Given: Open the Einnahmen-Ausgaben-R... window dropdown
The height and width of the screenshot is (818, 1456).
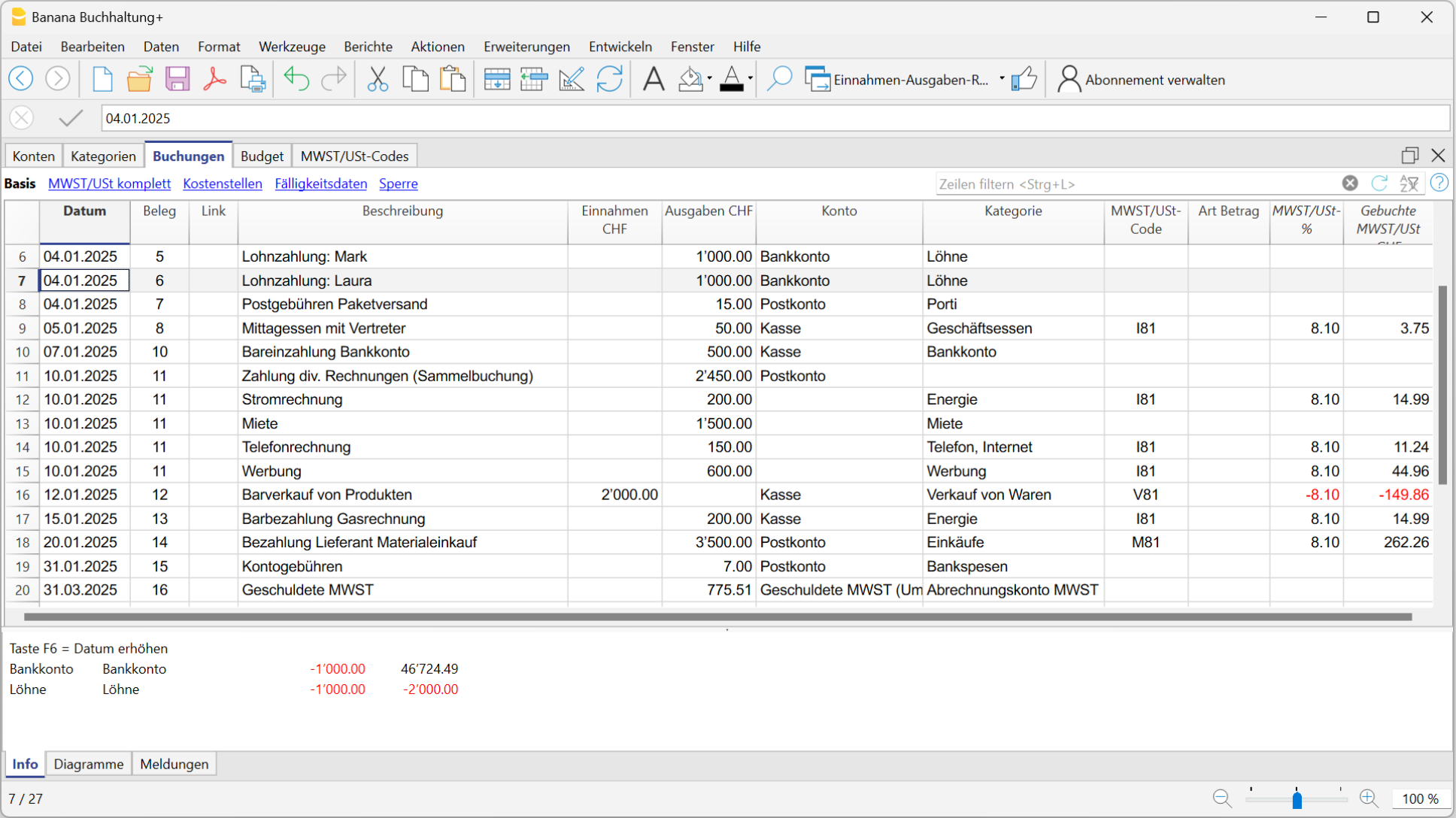Looking at the screenshot, I should 1002,79.
